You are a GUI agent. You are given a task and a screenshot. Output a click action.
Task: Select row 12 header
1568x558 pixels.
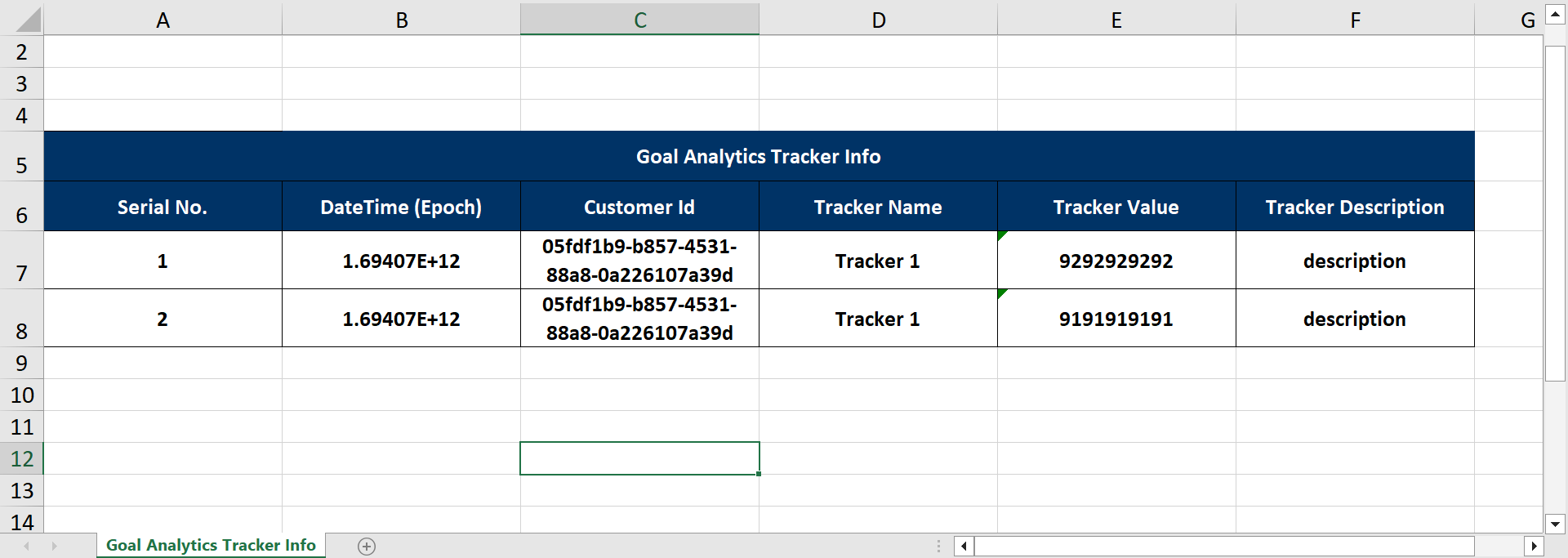pos(22,458)
